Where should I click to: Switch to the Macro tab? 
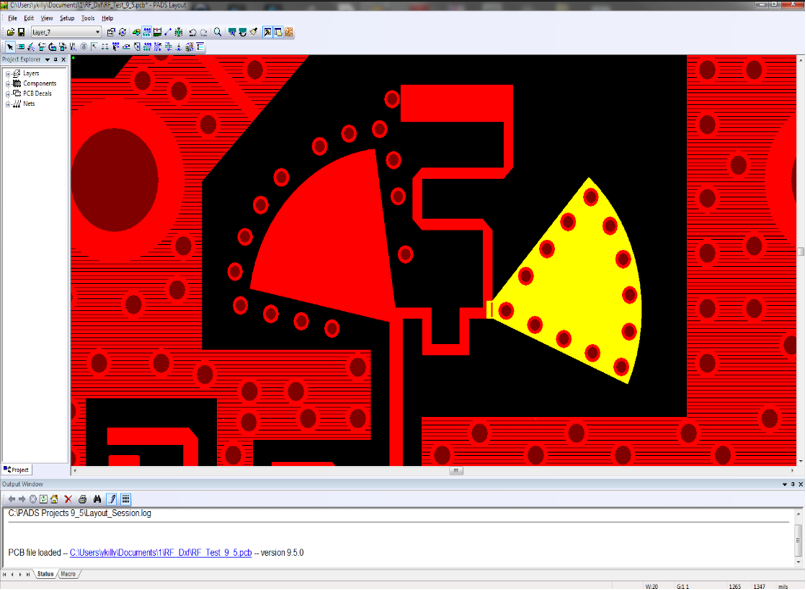pyautogui.click(x=68, y=574)
